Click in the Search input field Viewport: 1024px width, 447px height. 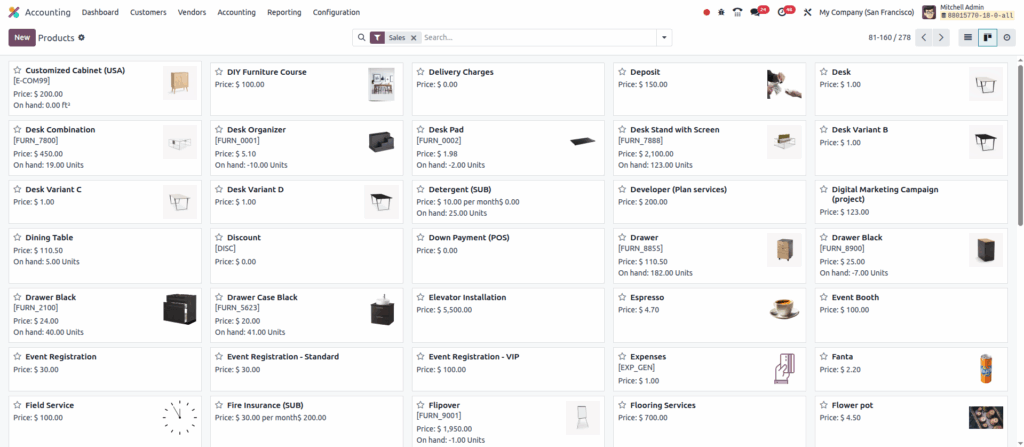[x=538, y=38]
